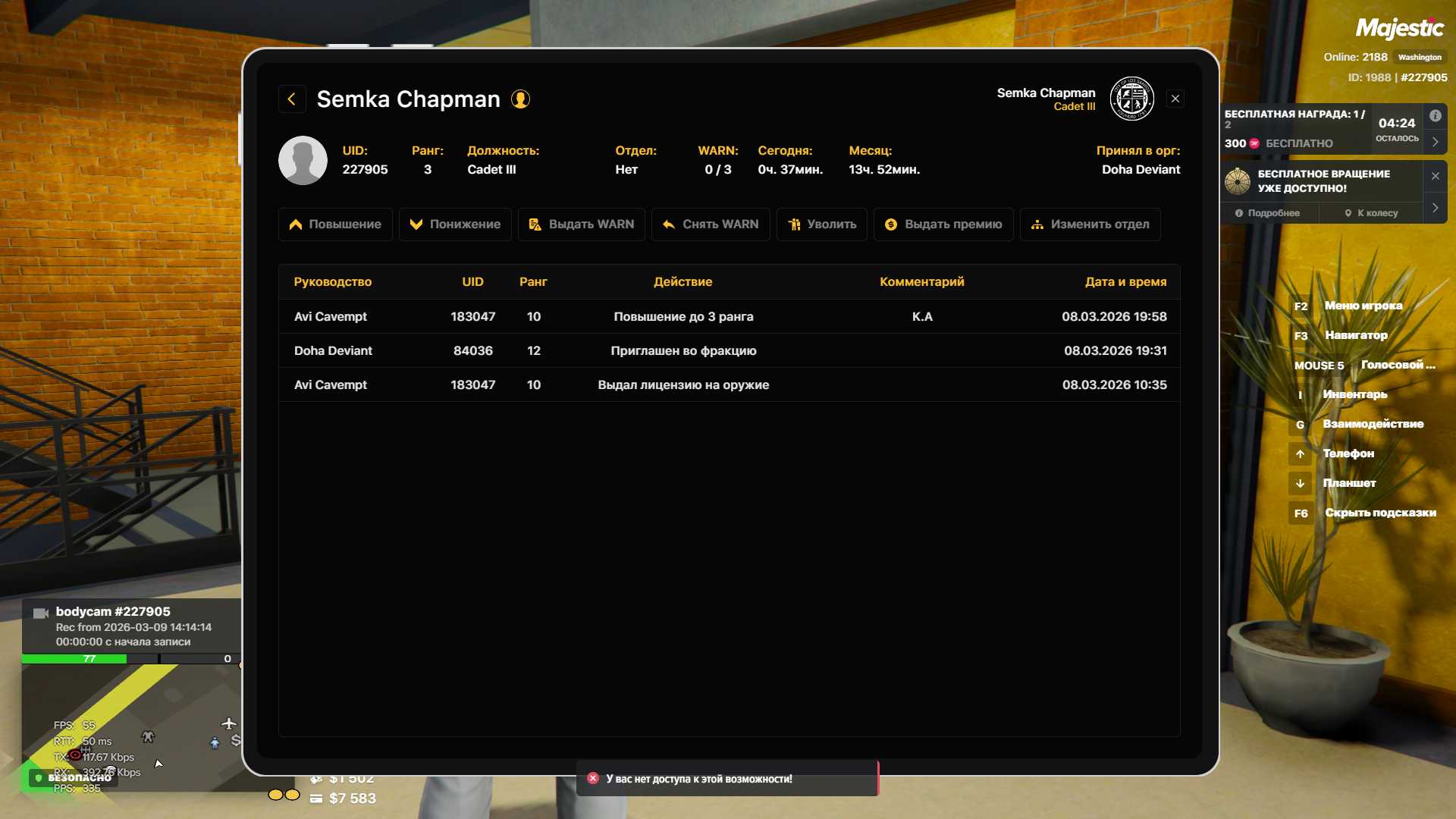Image resolution: width=1456 pixels, height=819 pixels.
Task: Click the Semka Chapman avatar picture
Action: click(303, 160)
